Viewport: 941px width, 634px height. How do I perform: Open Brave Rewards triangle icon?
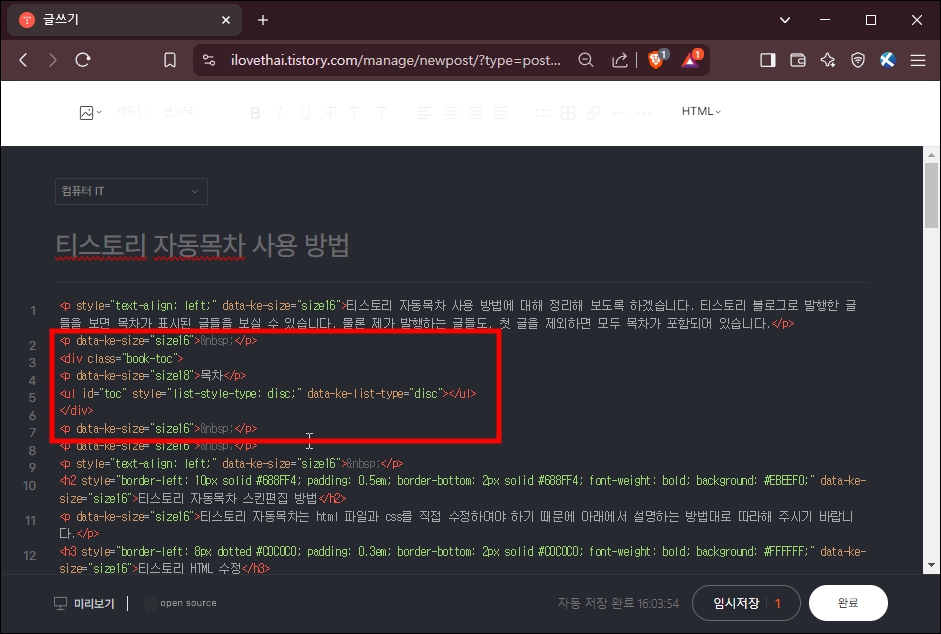(691, 59)
